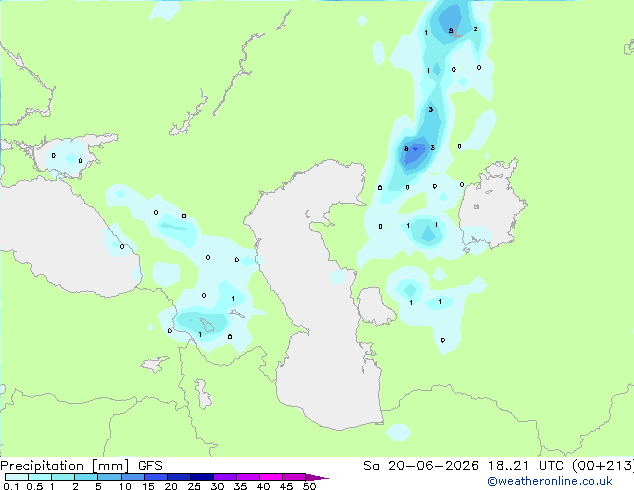Click the '35' legend scale label
The image size is (634, 490).
(240, 486)
